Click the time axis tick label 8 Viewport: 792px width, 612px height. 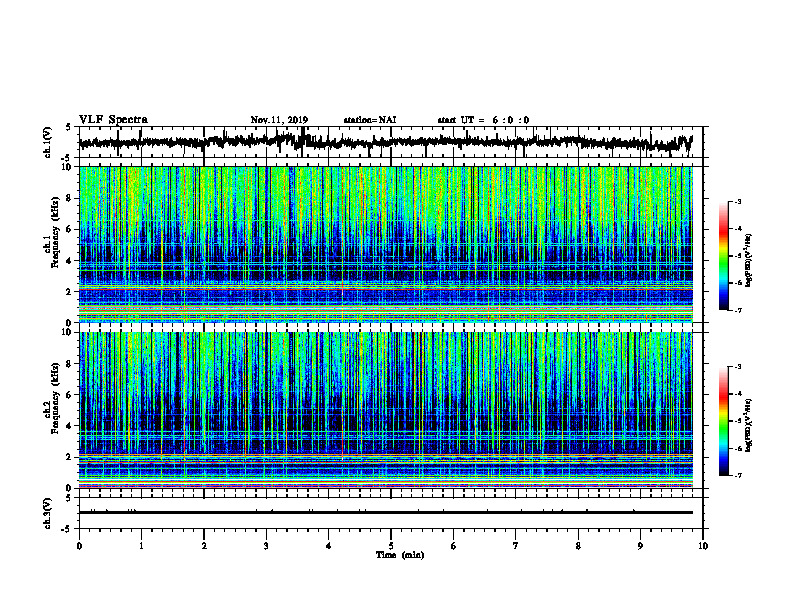tap(578, 546)
